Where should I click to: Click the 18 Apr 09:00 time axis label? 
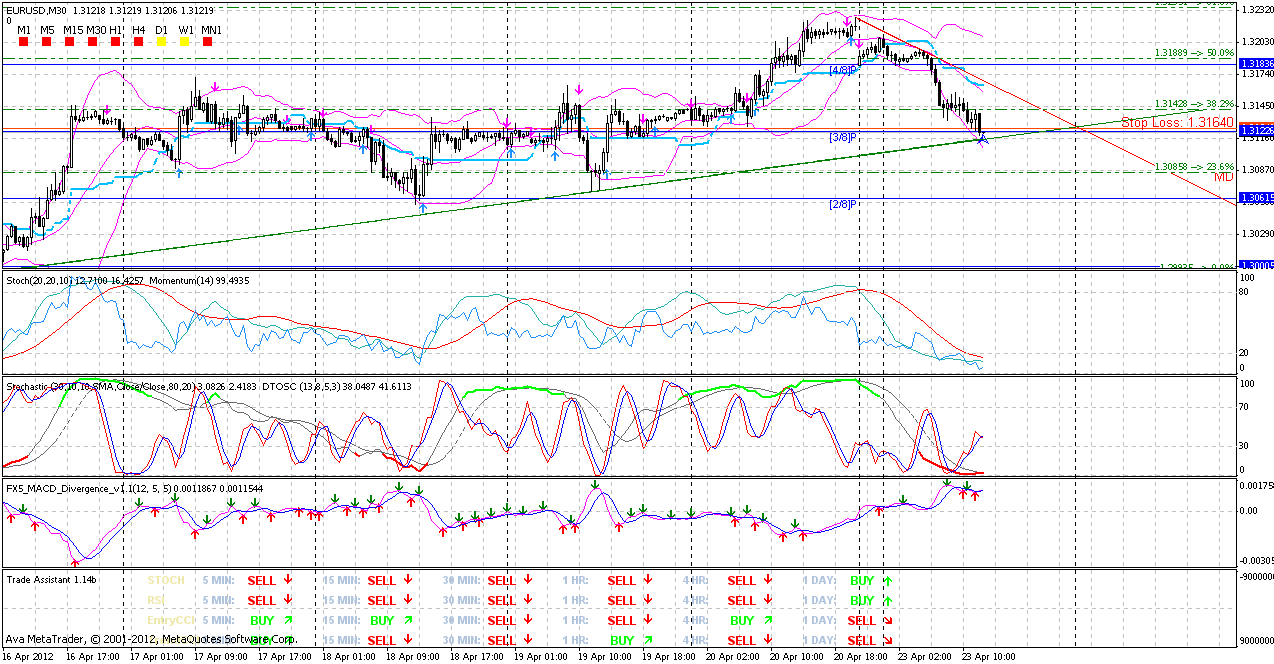pos(413,656)
